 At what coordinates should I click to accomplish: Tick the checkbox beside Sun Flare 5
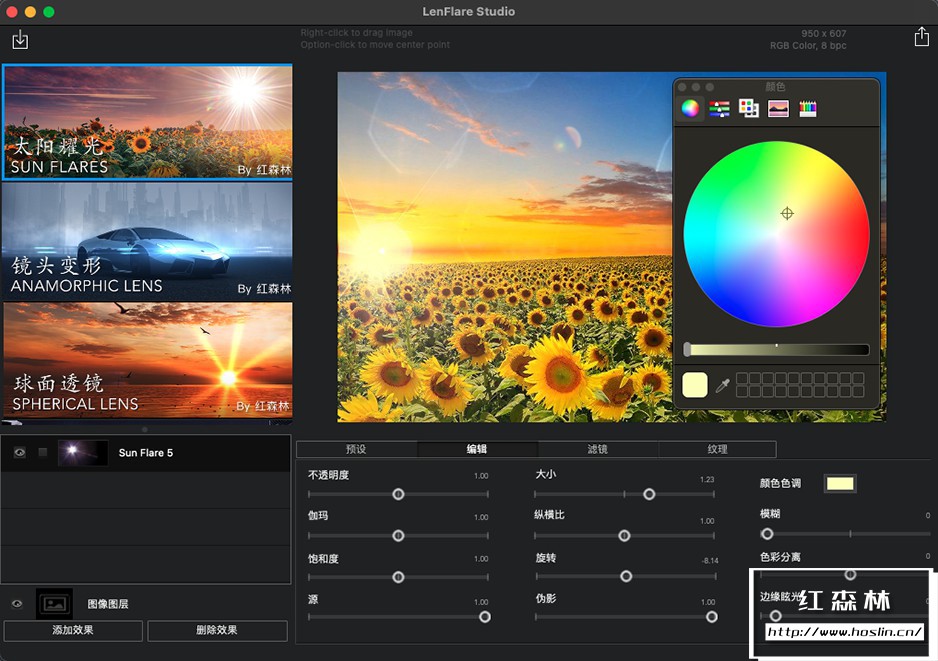[43, 453]
